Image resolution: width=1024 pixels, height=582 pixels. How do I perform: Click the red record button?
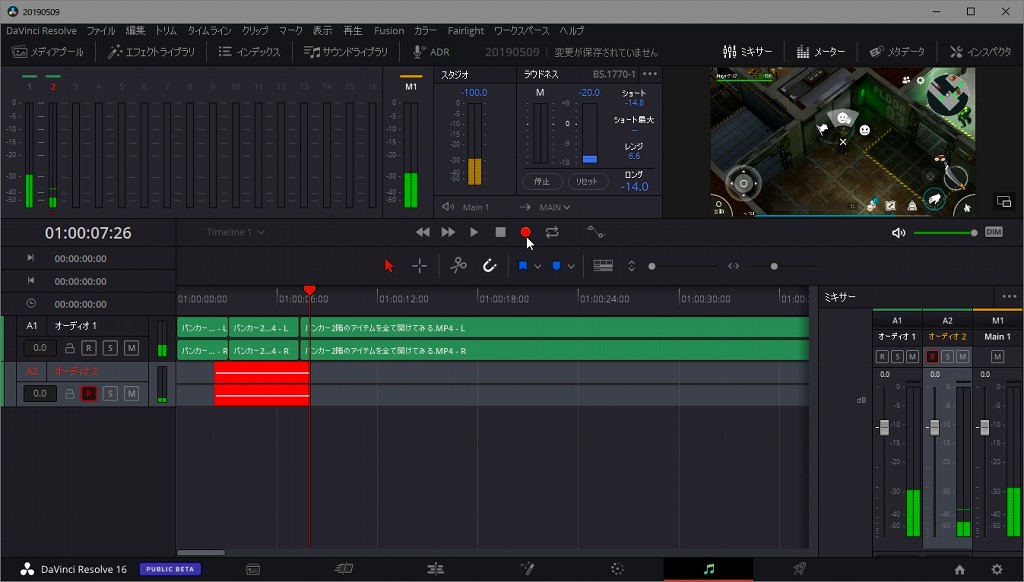tap(525, 232)
